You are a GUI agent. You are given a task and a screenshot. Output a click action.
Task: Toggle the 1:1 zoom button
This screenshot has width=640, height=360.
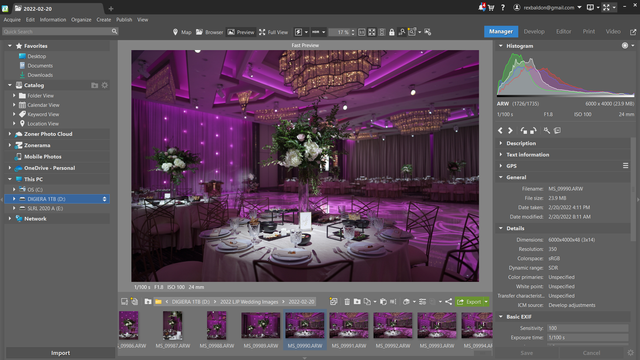click(362, 32)
